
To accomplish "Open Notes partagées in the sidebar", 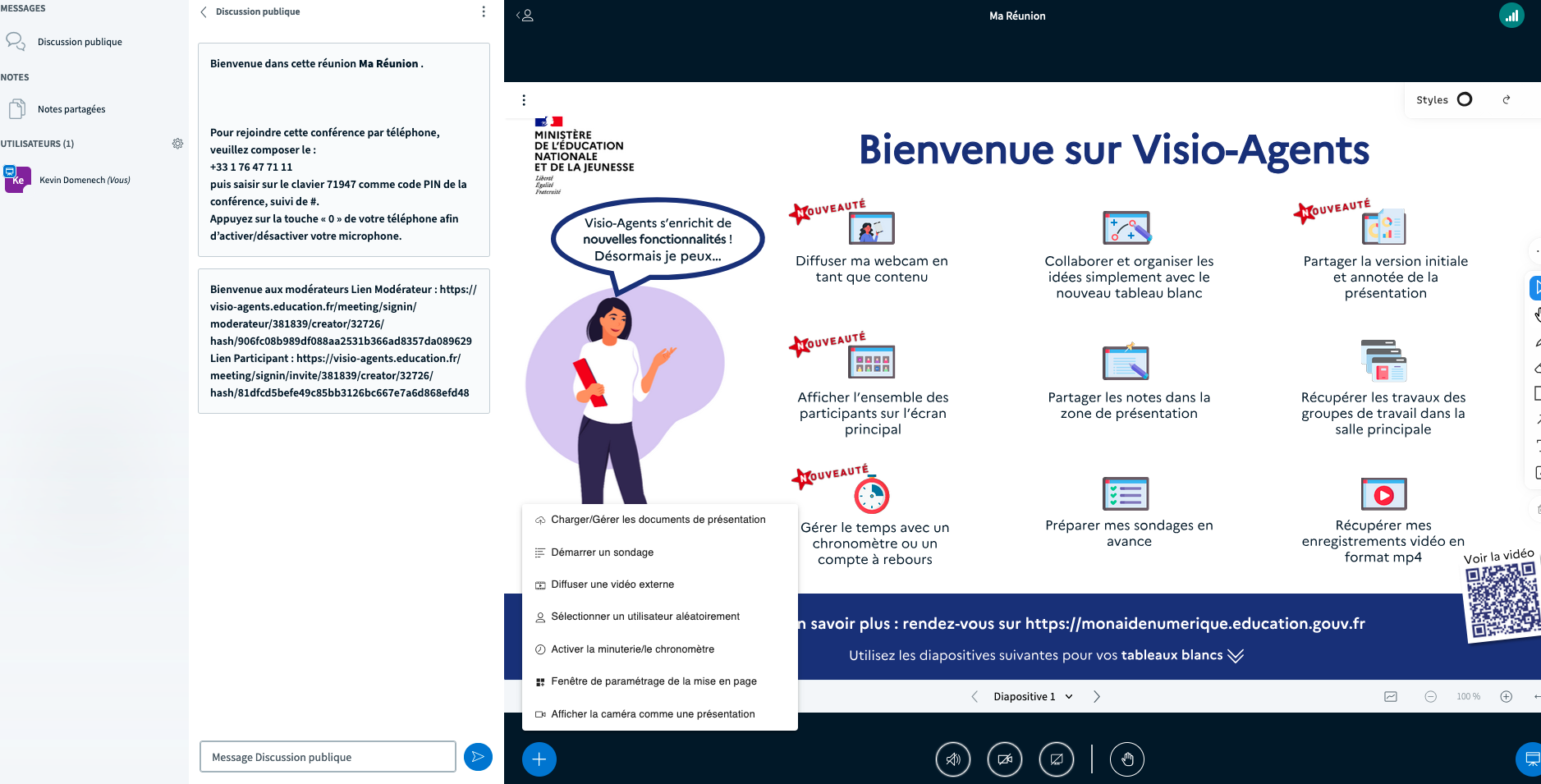I will (x=71, y=109).
